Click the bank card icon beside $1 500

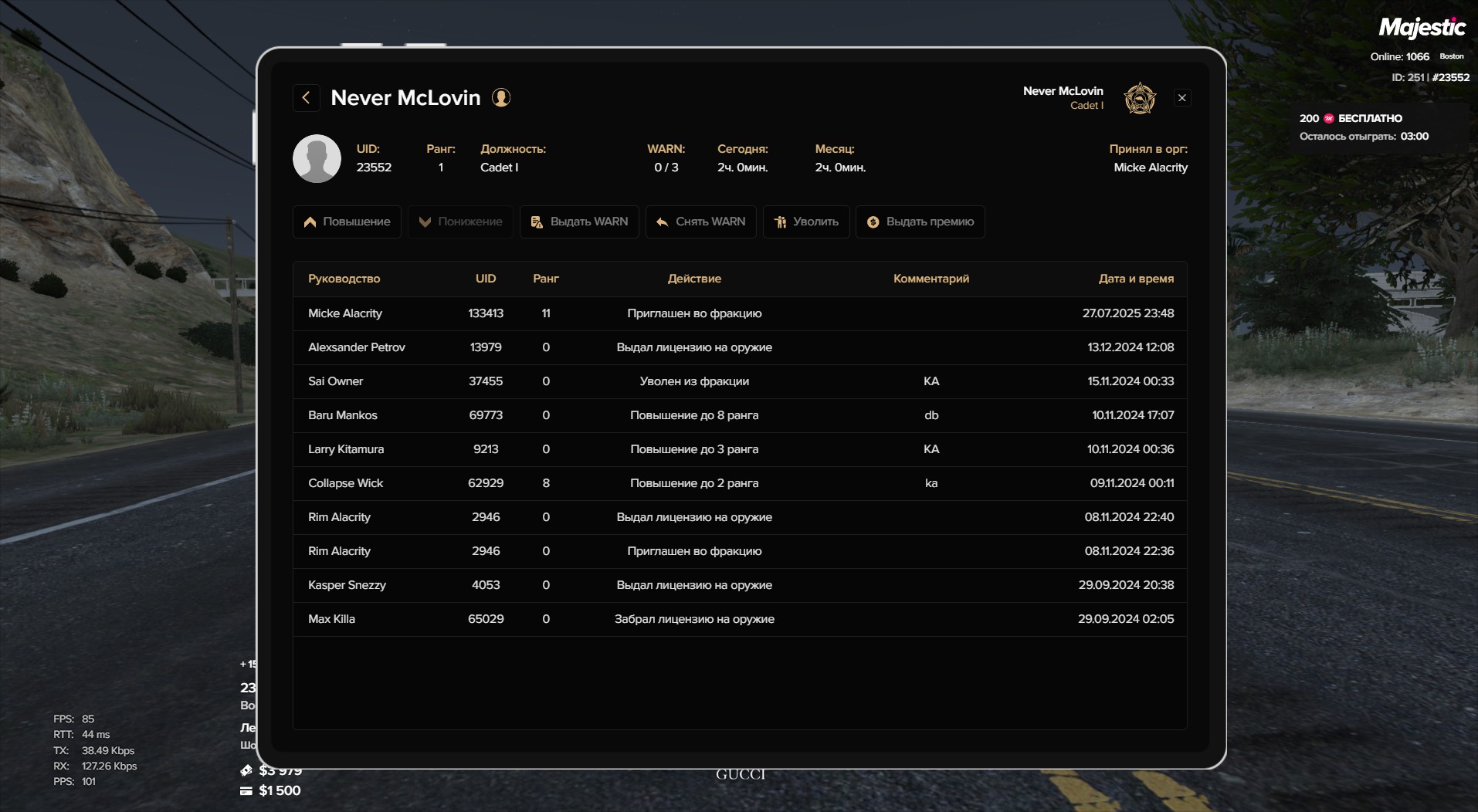[x=246, y=790]
